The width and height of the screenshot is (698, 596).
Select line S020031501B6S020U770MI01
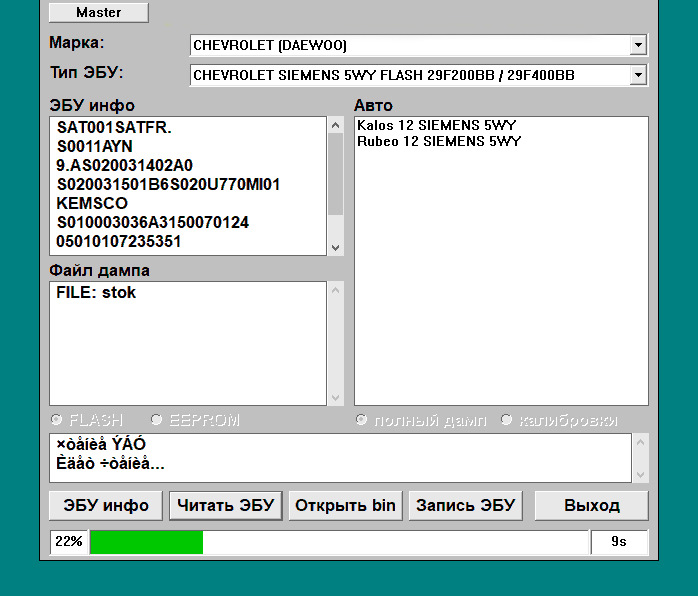pyautogui.click(x=168, y=185)
